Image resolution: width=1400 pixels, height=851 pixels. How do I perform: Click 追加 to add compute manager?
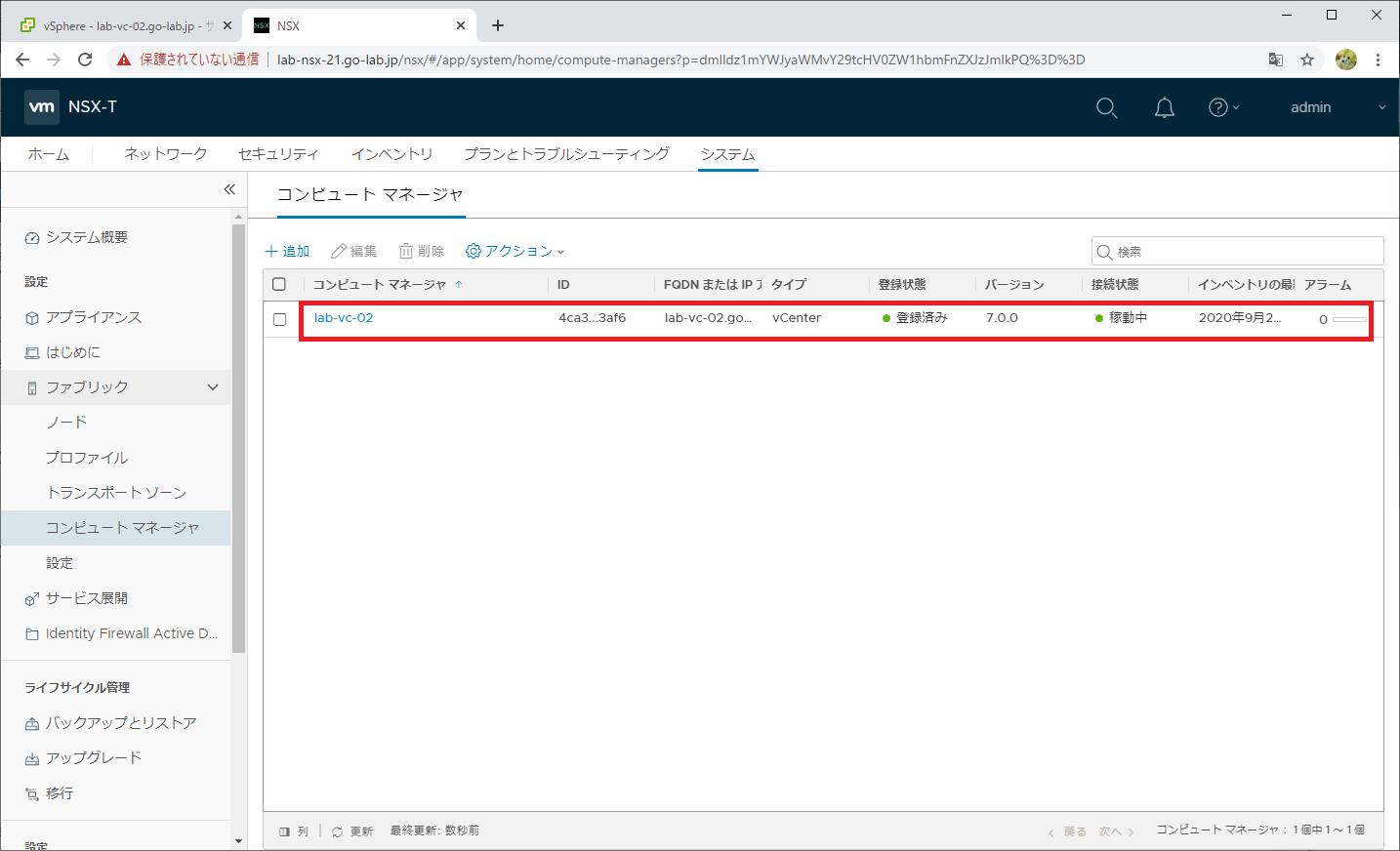click(x=287, y=251)
